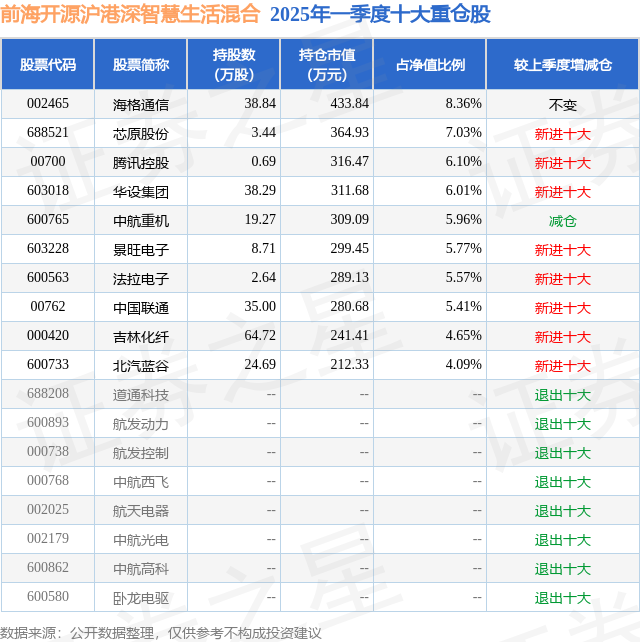Select stock name 海格通信

pos(141,105)
